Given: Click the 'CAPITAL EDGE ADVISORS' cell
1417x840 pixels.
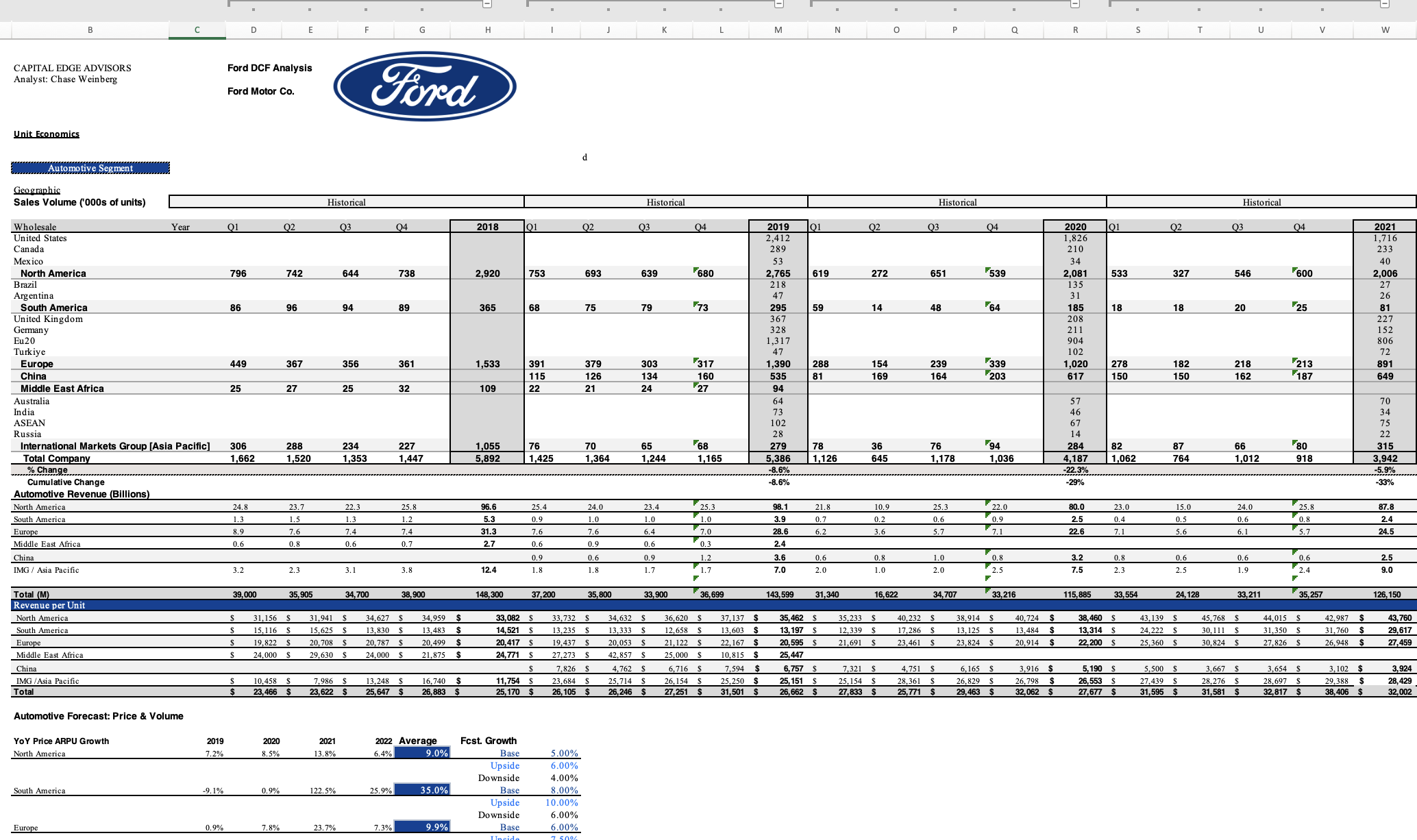Looking at the screenshot, I should (x=73, y=68).
